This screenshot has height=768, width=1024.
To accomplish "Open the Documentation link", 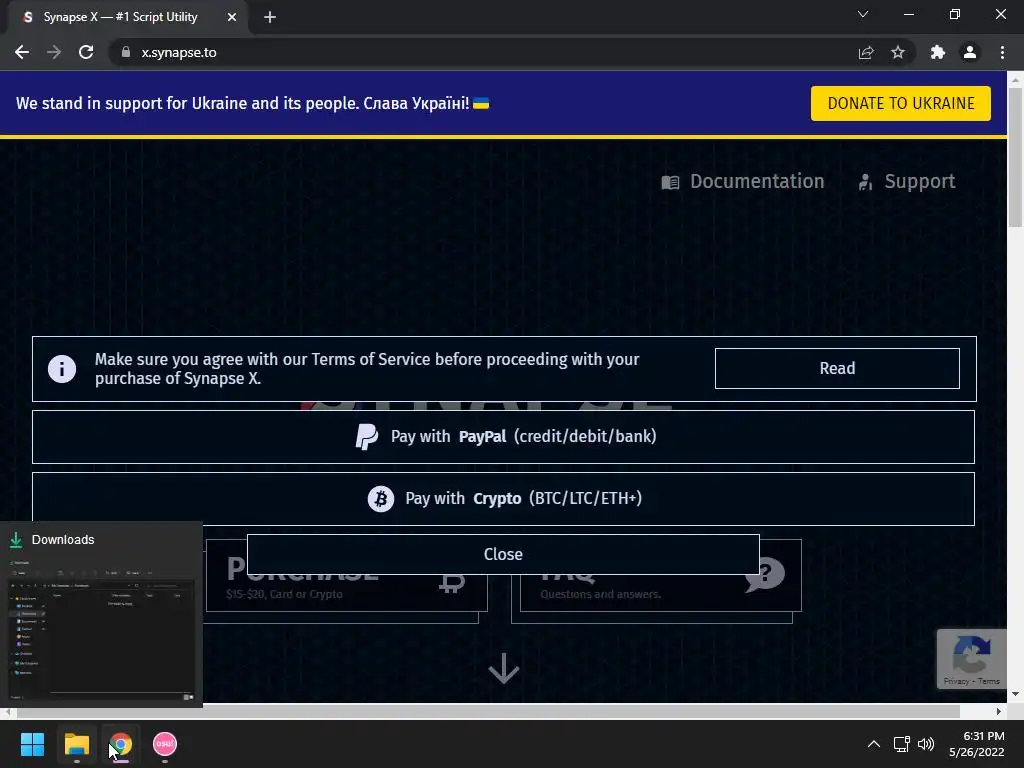I will coord(743,182).
